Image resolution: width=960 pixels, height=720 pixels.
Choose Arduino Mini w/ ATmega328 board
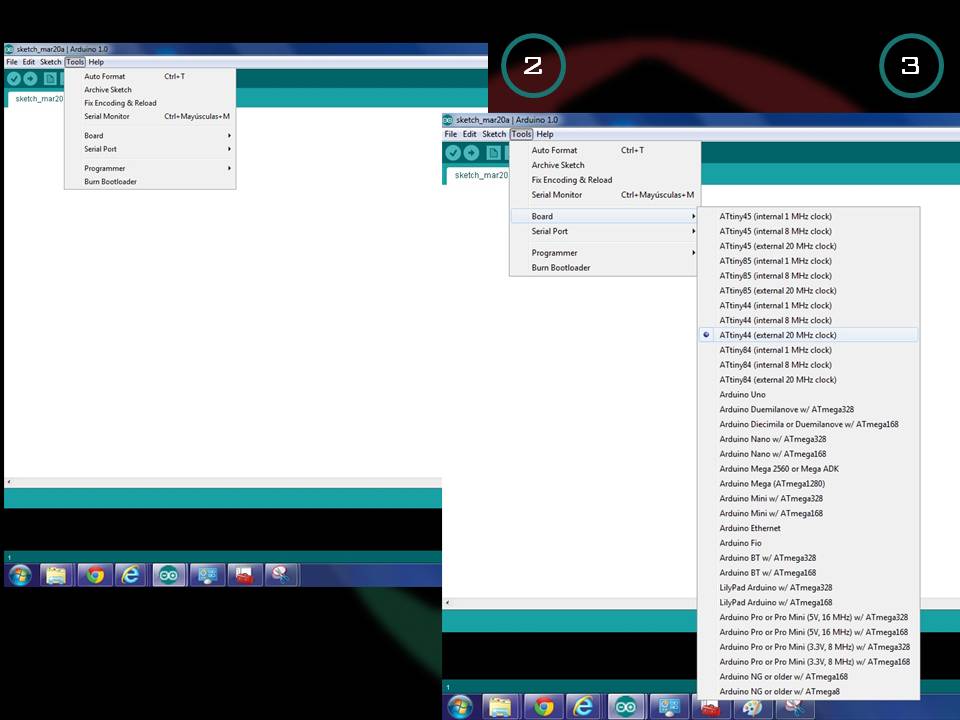pyautogui.click(x=808, y=498)
